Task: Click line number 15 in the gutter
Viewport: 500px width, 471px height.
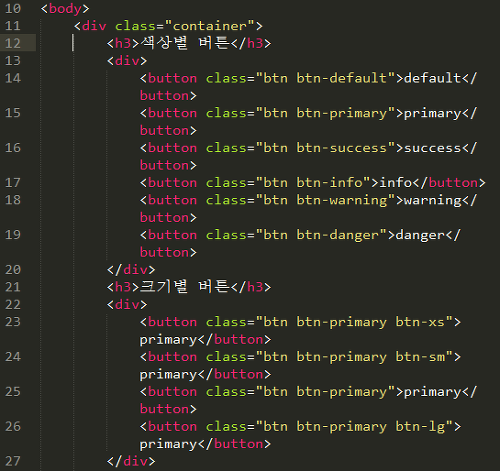Action: coord(13,113)
